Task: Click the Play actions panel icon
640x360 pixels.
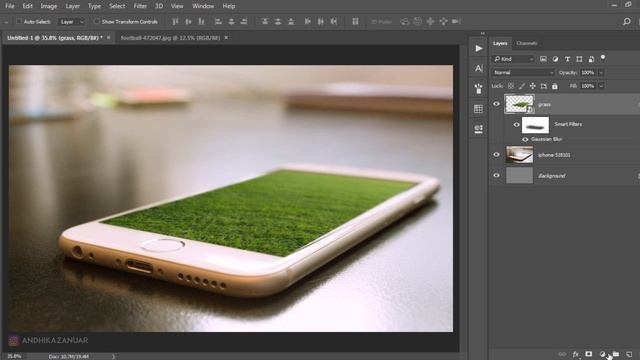Action: point(479,49)
